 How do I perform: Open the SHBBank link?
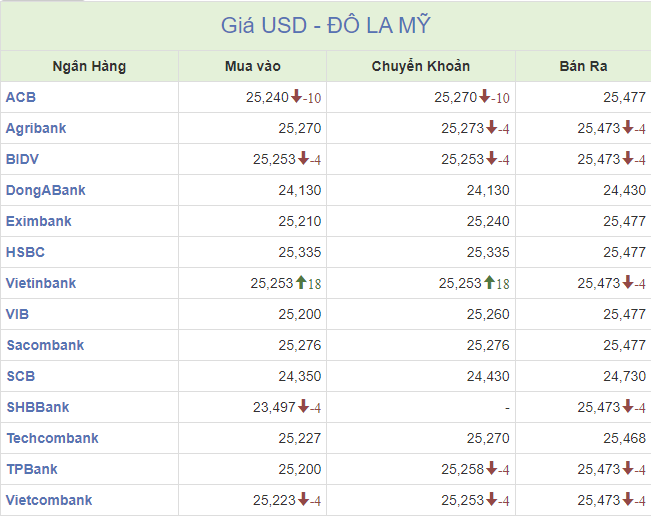point(38,407)
